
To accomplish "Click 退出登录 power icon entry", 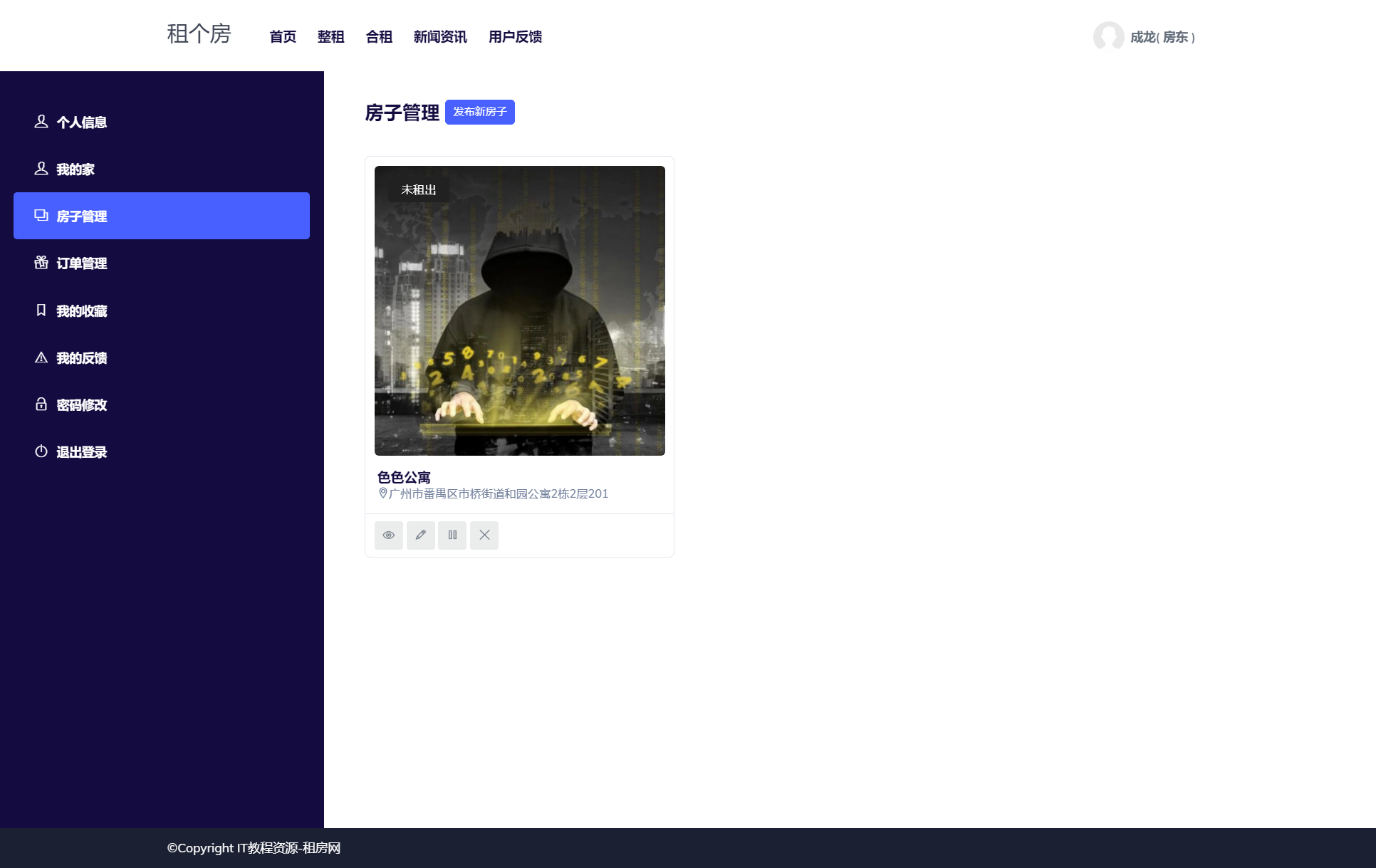I will pyautogui.click(x=81, y=452).
